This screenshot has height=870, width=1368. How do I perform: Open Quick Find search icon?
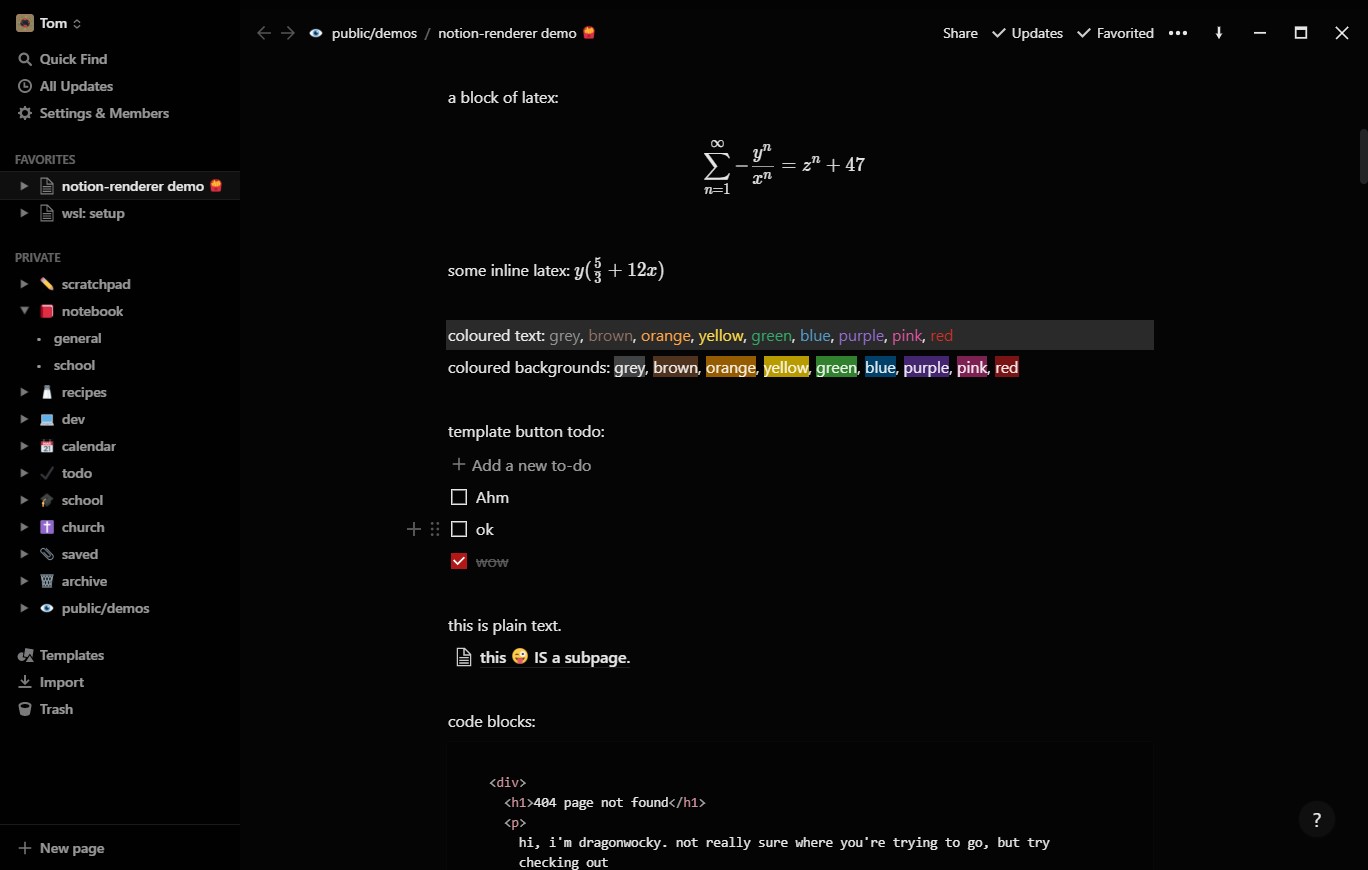pyautogui.click(x=25, y=59)
